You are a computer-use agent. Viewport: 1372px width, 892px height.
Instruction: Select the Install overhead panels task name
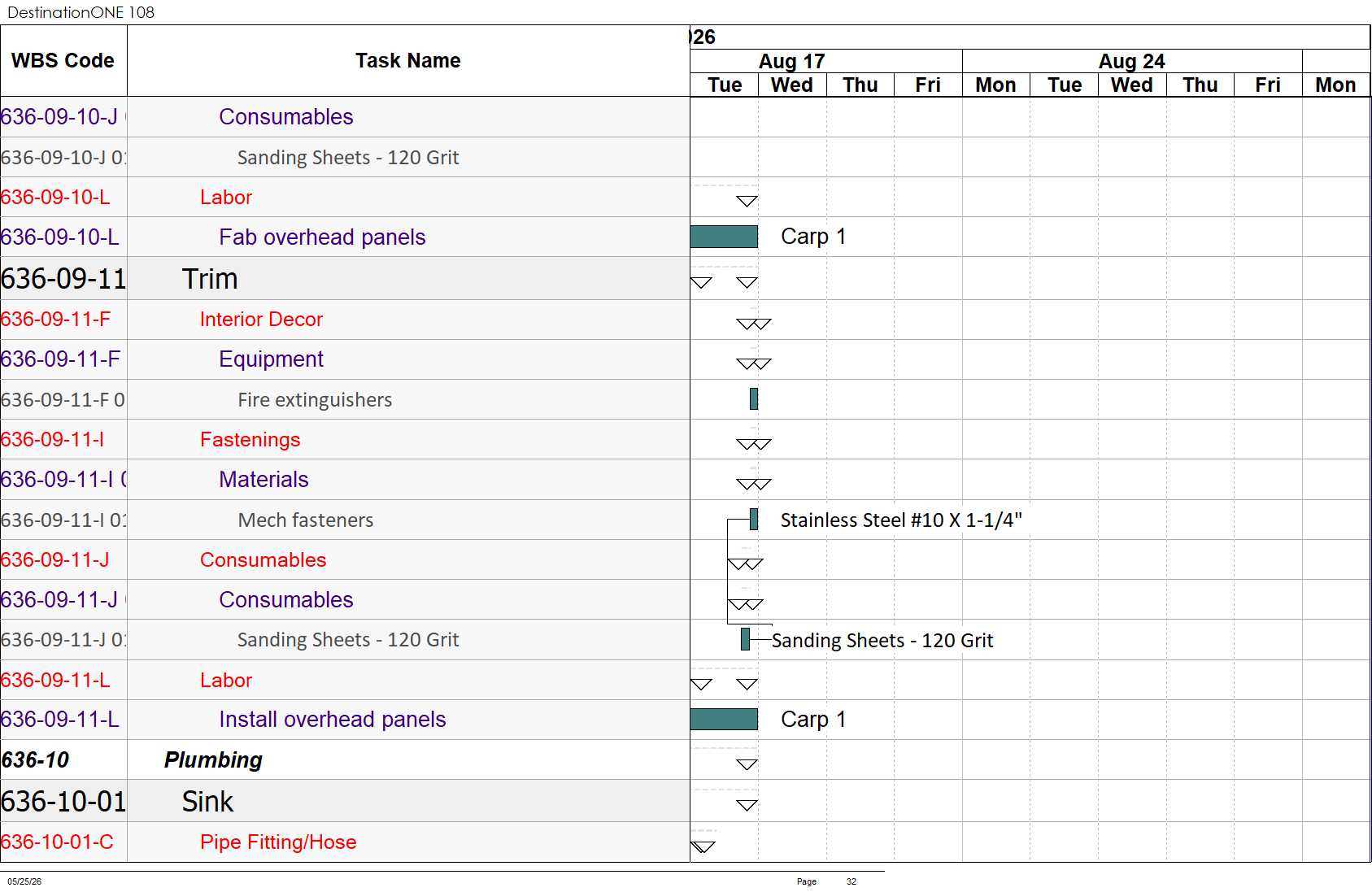click(332, 719)
